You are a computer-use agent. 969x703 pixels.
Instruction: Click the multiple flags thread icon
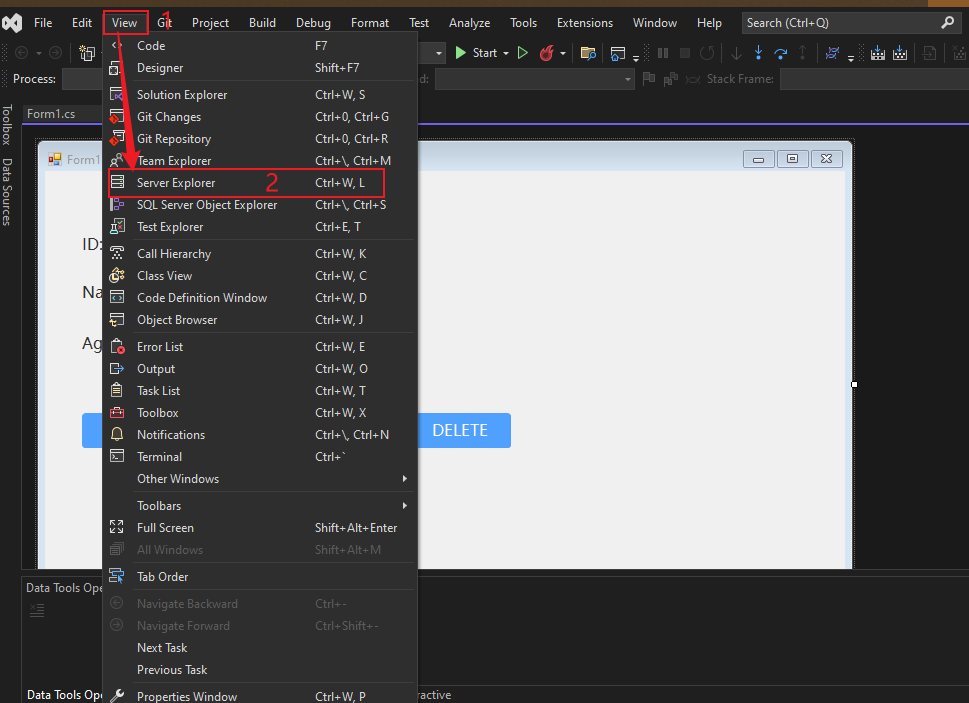coord(671,79)
